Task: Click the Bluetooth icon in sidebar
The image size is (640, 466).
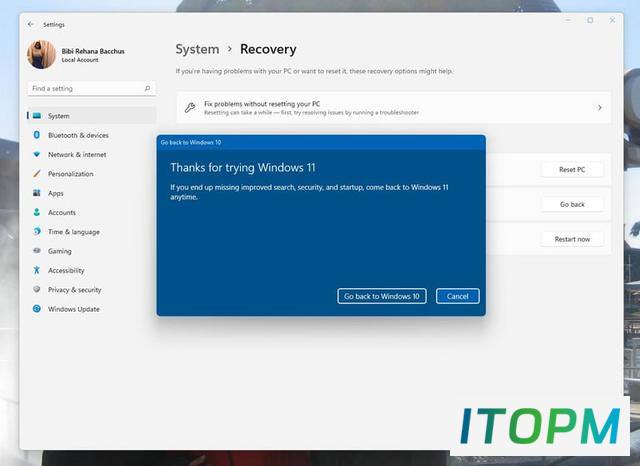Action: point(37,135)
